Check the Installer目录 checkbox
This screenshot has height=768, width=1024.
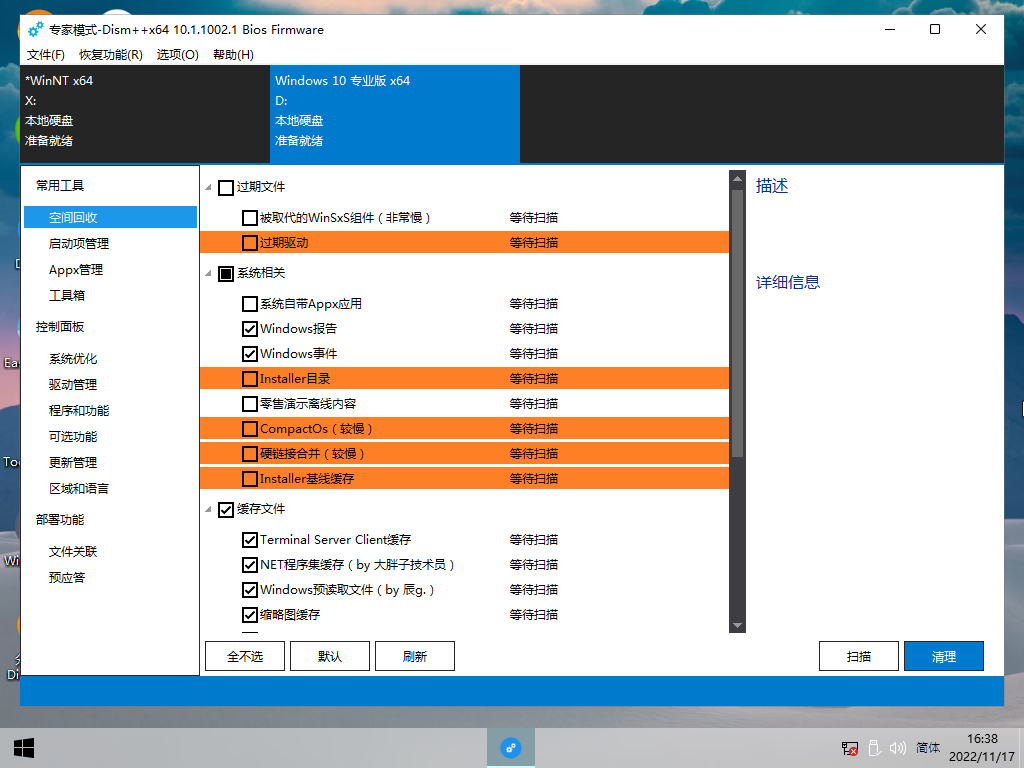click(x=249, y=379)
